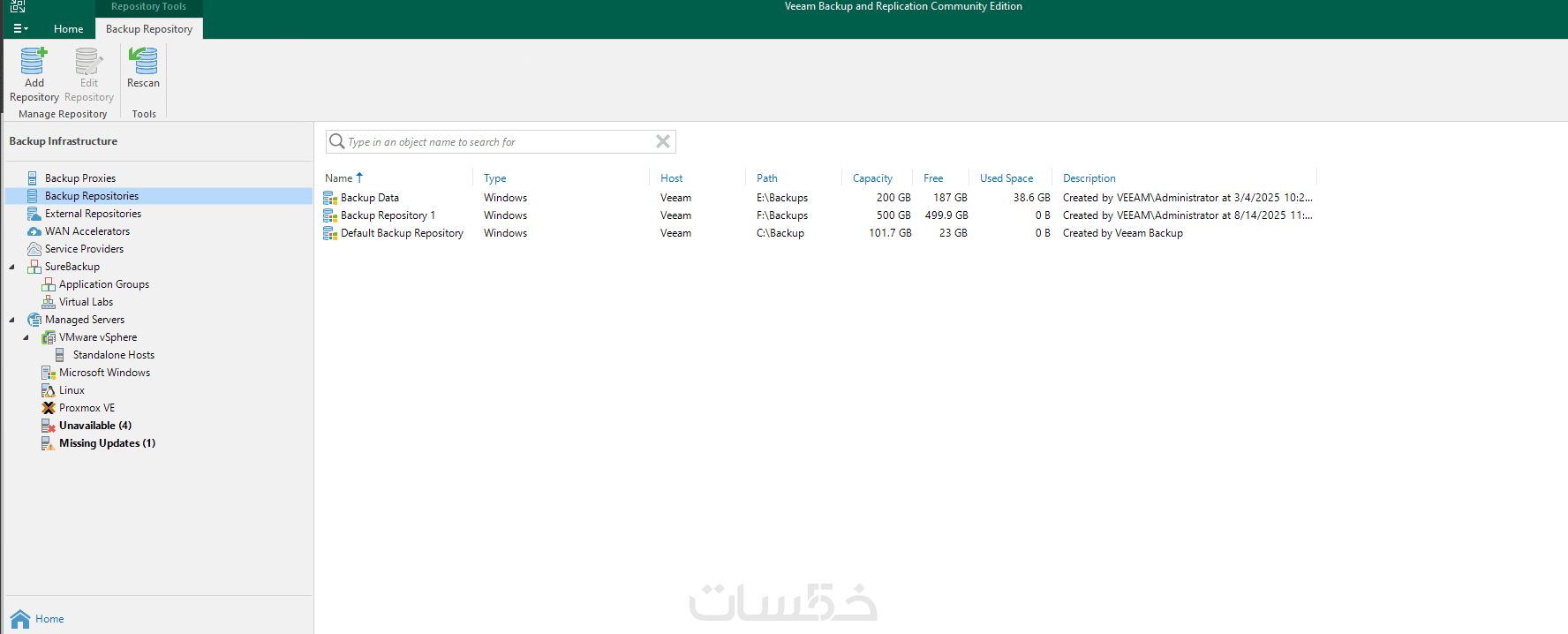This screenshot has width=1568, height=634.
Task: Click the VMware vSphere icon
Action: [x=49, y=337]
